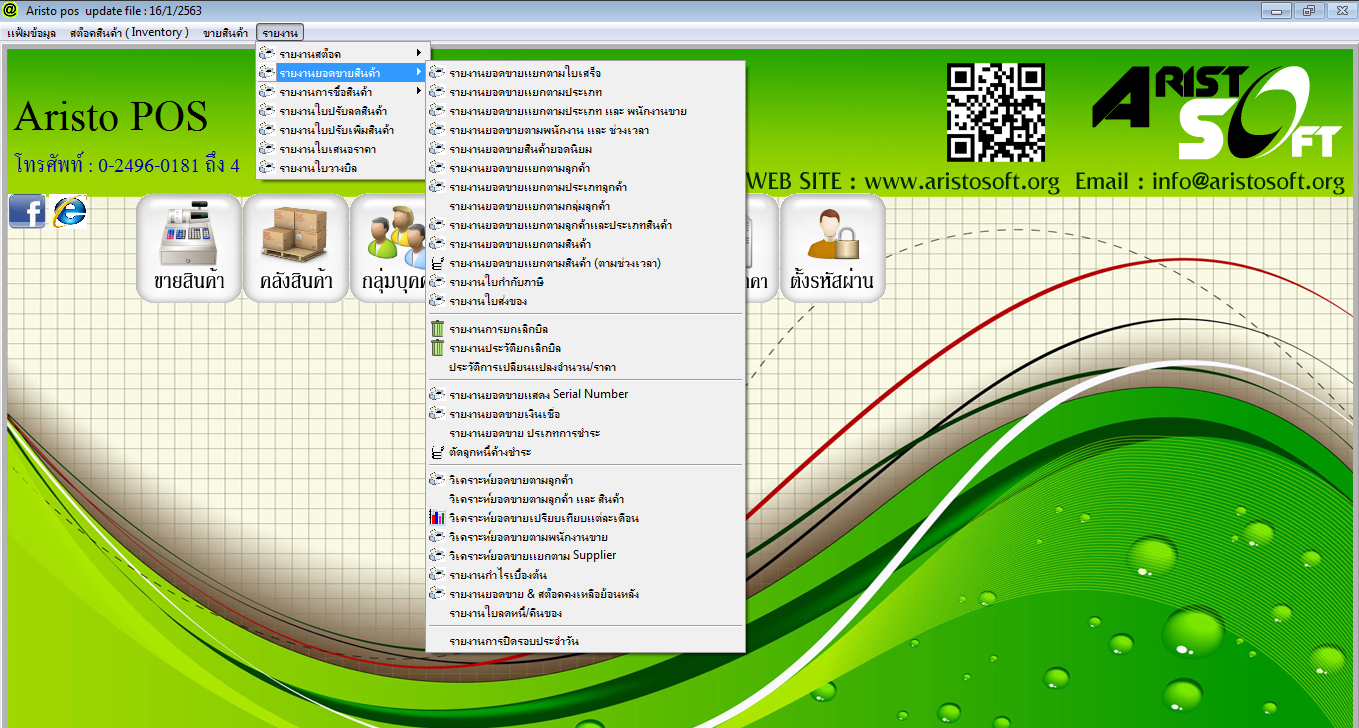Choose รายงานยอดขายแยกตามประเภท
The image size is (1359, 728).
click(585, 92)
